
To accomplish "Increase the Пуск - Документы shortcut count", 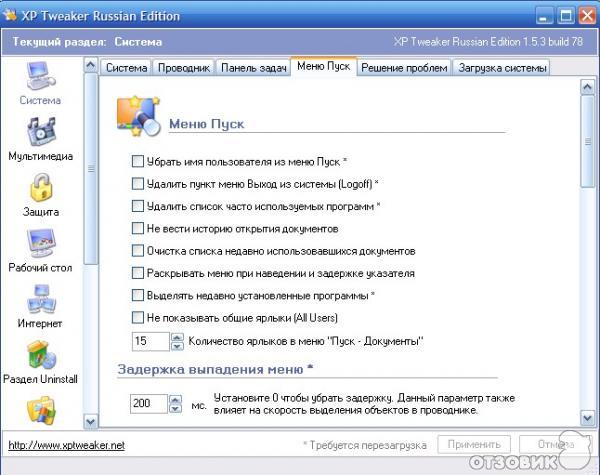I will (177, 337).
